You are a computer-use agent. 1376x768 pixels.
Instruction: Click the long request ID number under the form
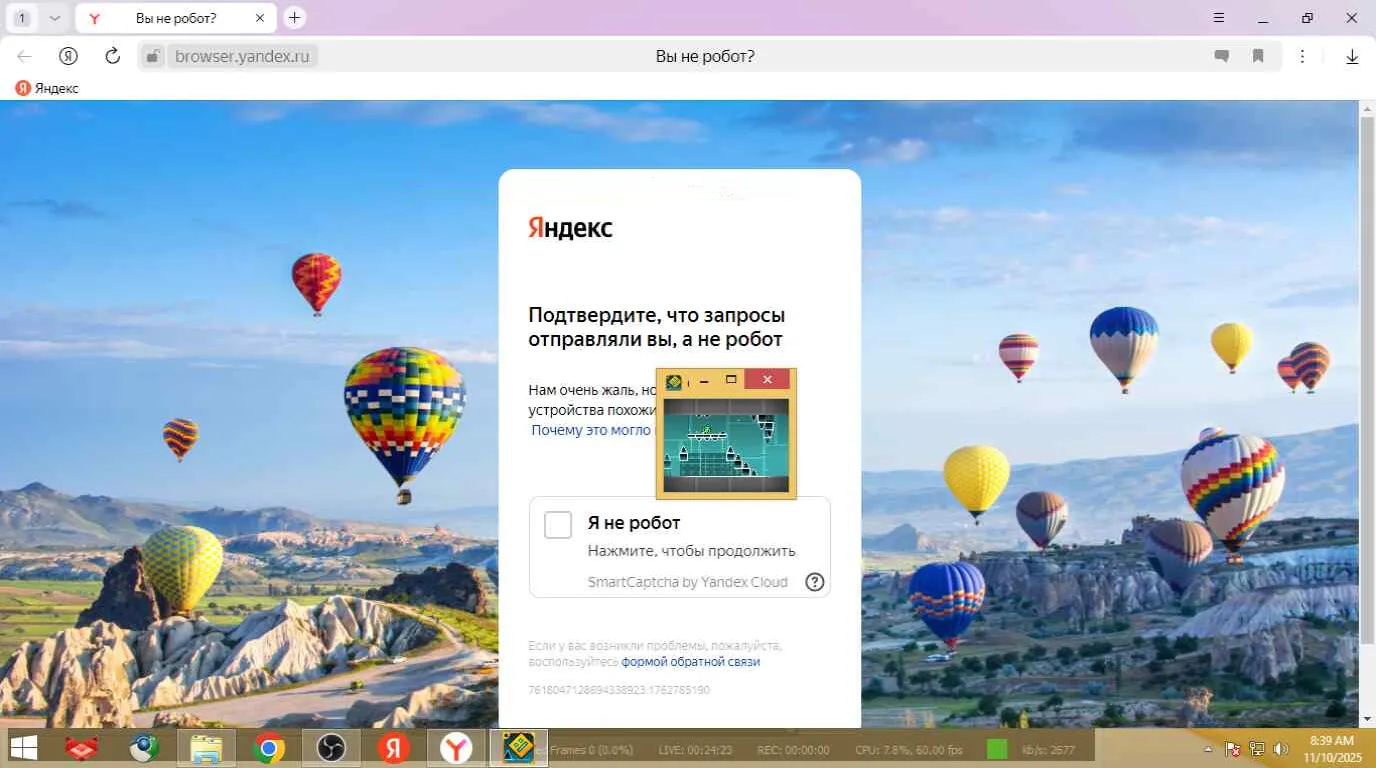pos(619,690)
